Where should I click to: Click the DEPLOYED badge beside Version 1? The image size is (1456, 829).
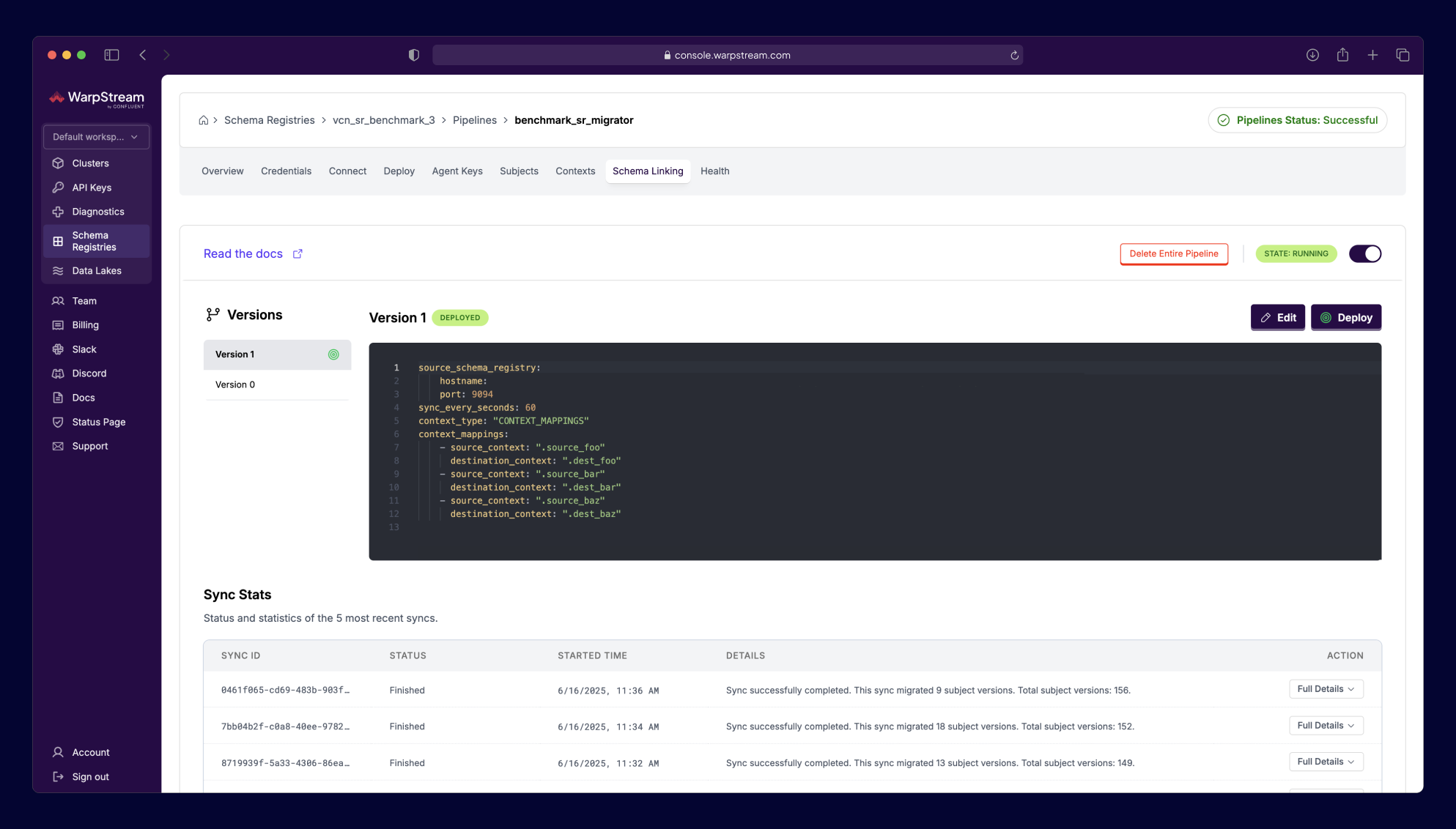point(460,318)
